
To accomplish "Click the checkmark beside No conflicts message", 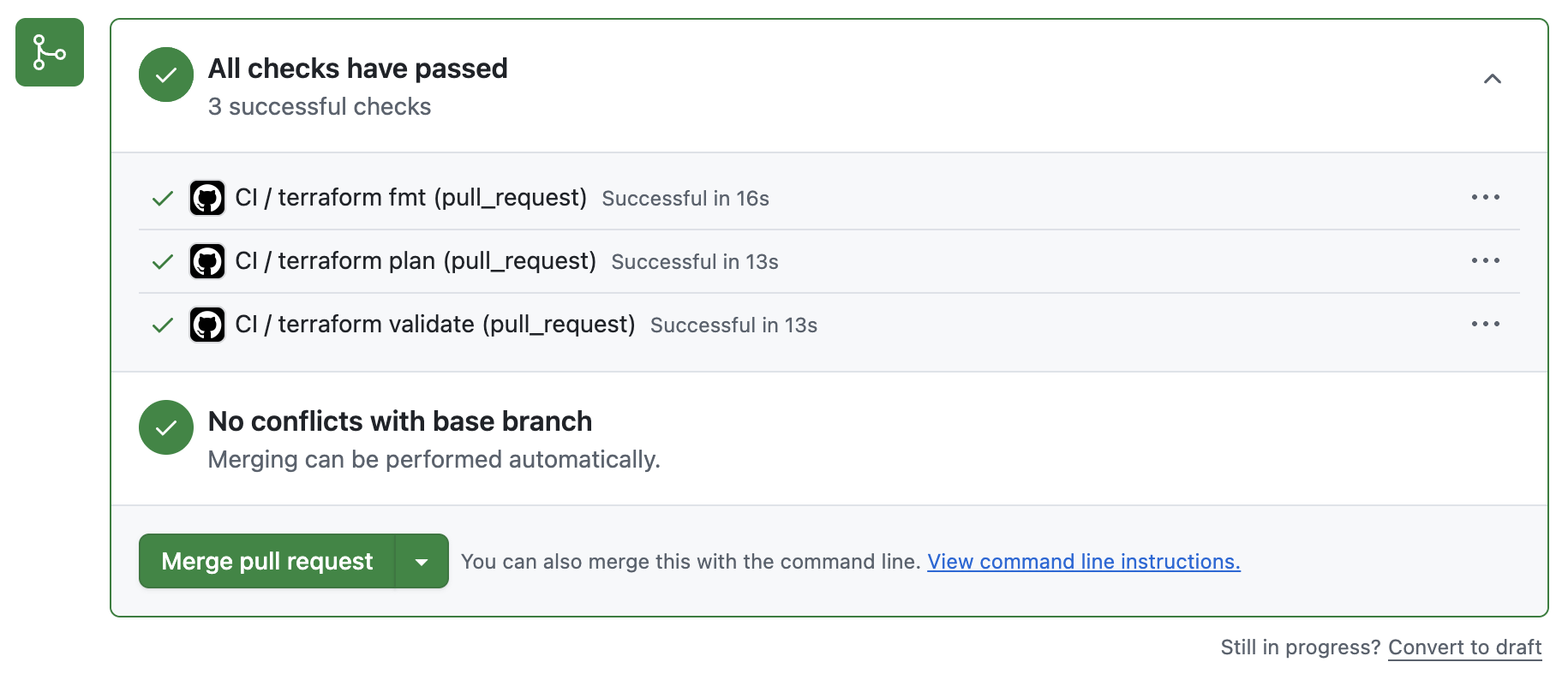I will pyautogui.click(x=166, y=427).
